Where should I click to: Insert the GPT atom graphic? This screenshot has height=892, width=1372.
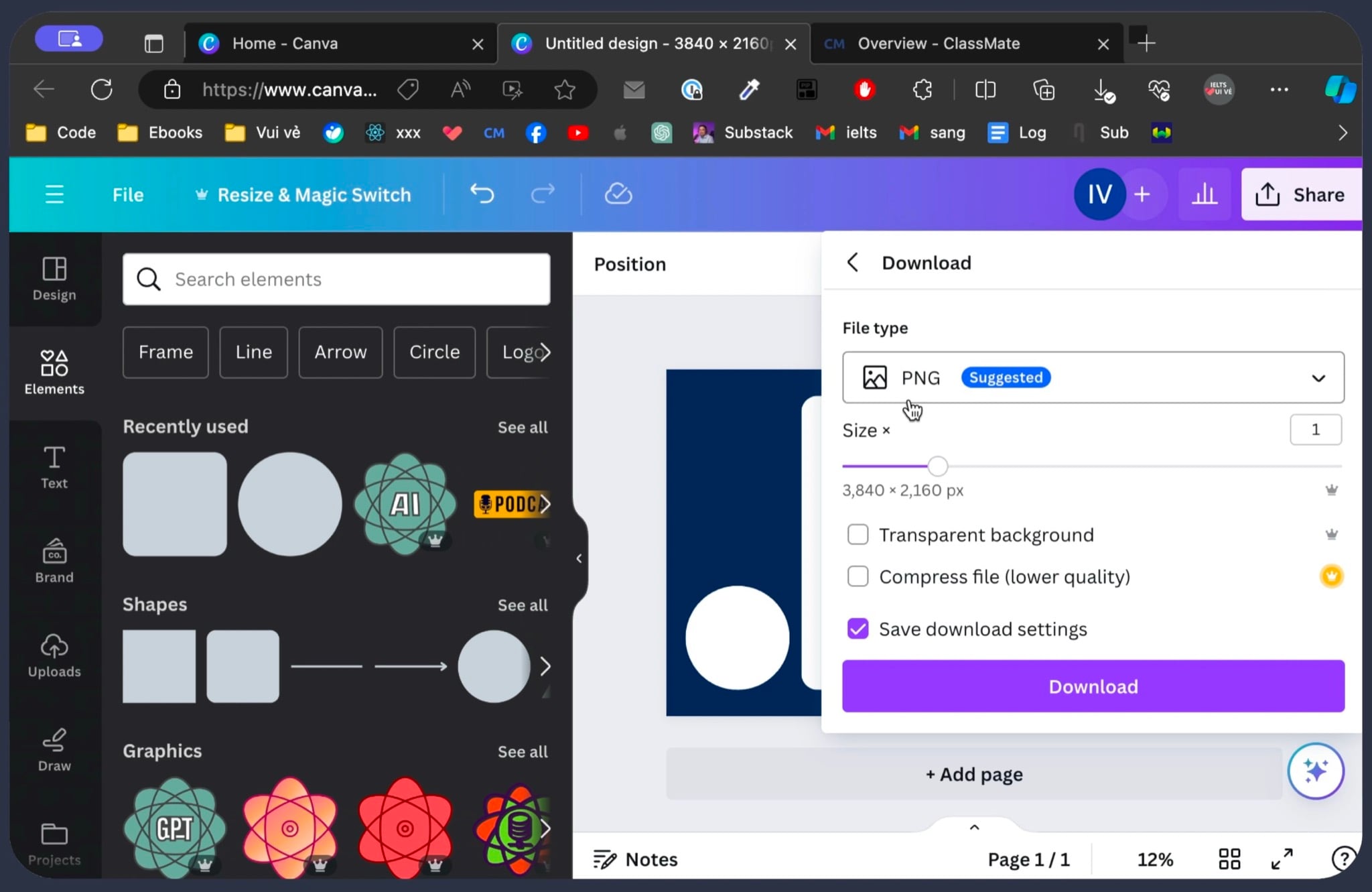174,828
